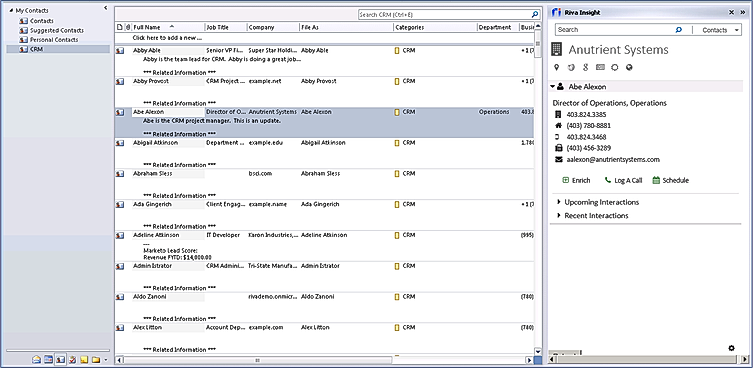Click the contact card icon for Aldo Zanoni

[x=120, y=297]
